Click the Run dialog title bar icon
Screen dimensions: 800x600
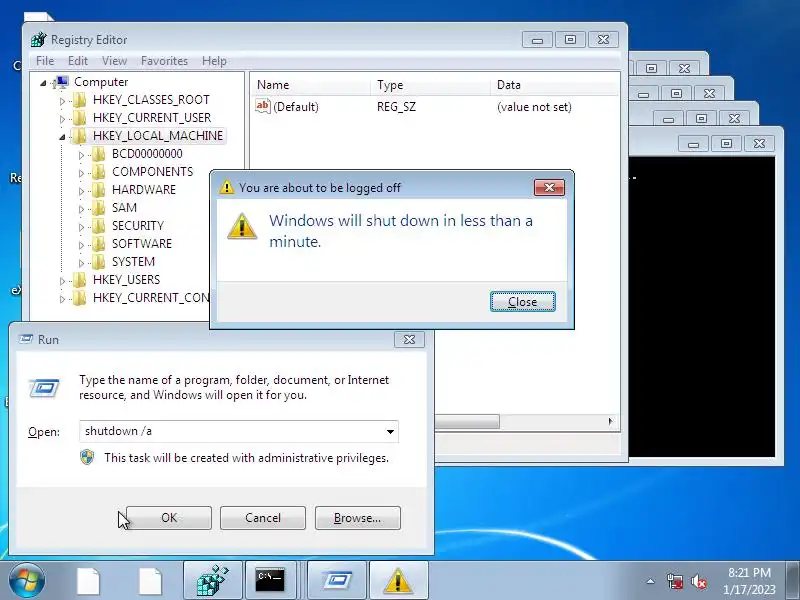[26, 339]
